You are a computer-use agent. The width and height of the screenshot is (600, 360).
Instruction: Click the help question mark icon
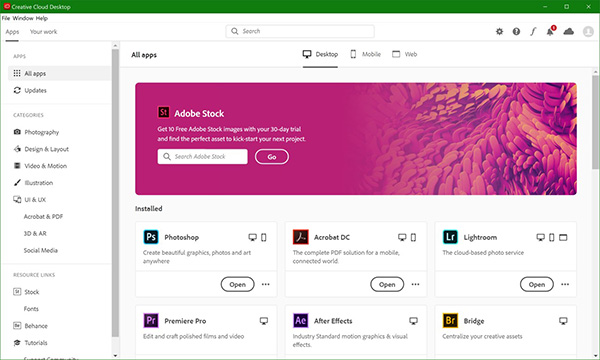pyautogui.click(x=516, y=31)
